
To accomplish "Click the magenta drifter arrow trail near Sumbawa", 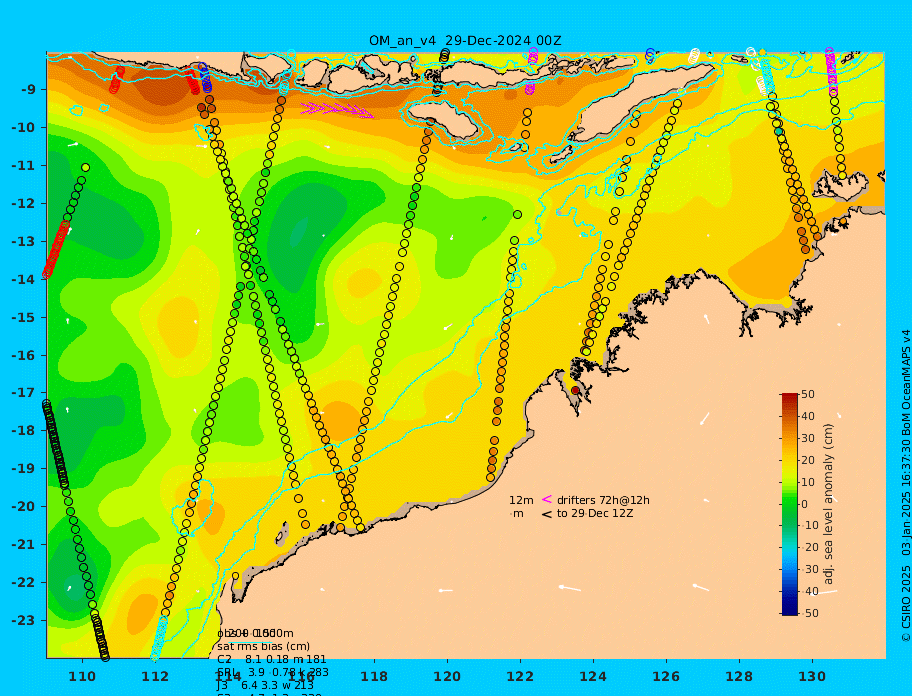I will pos(337,109).
